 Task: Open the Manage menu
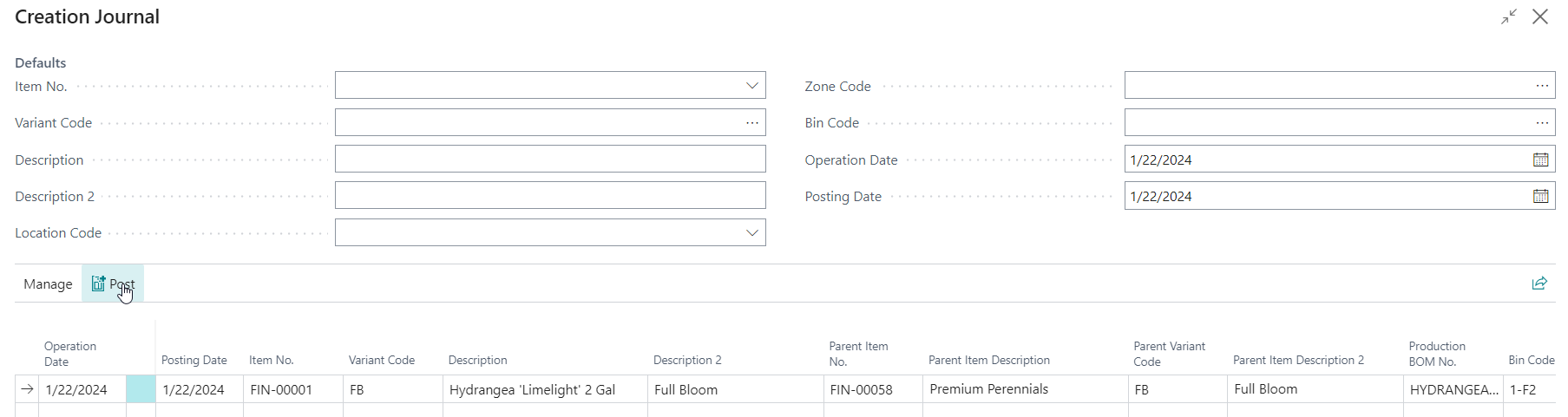pos(48,284)
